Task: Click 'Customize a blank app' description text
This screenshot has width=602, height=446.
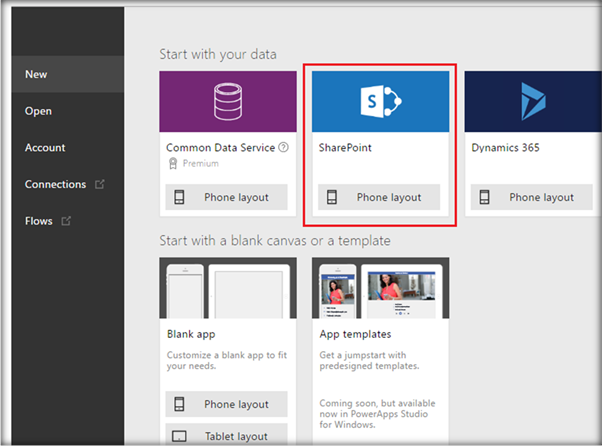Action: point(227,360)
